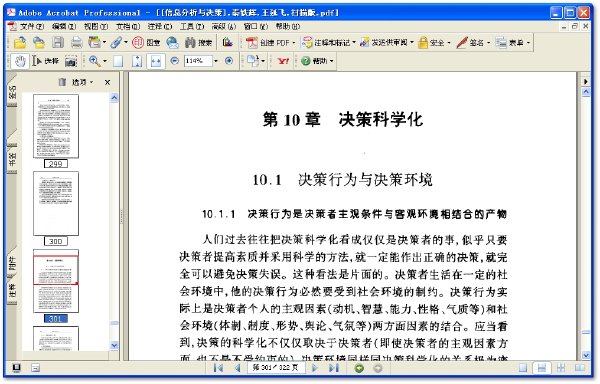Select the Snapshot camera tool
This screenshot has width=600, height=384.
click(71, 61)
